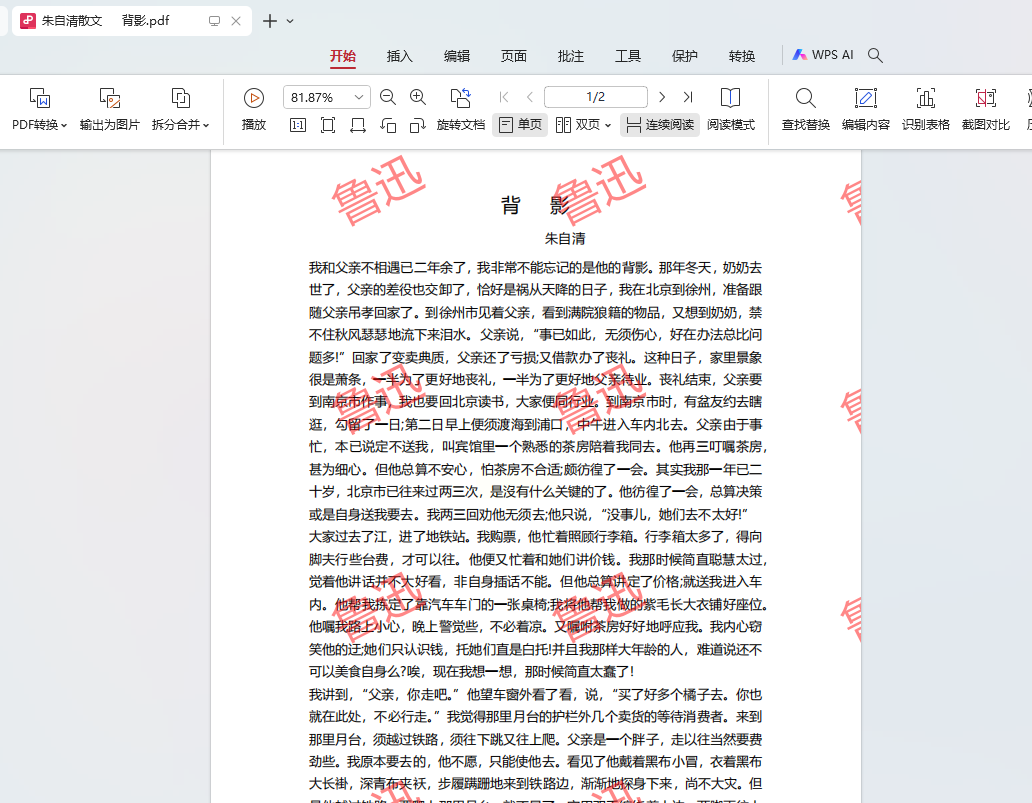Select the Recognize Table tool
This screenshot has height=803, width=1032.
[925, 109]
